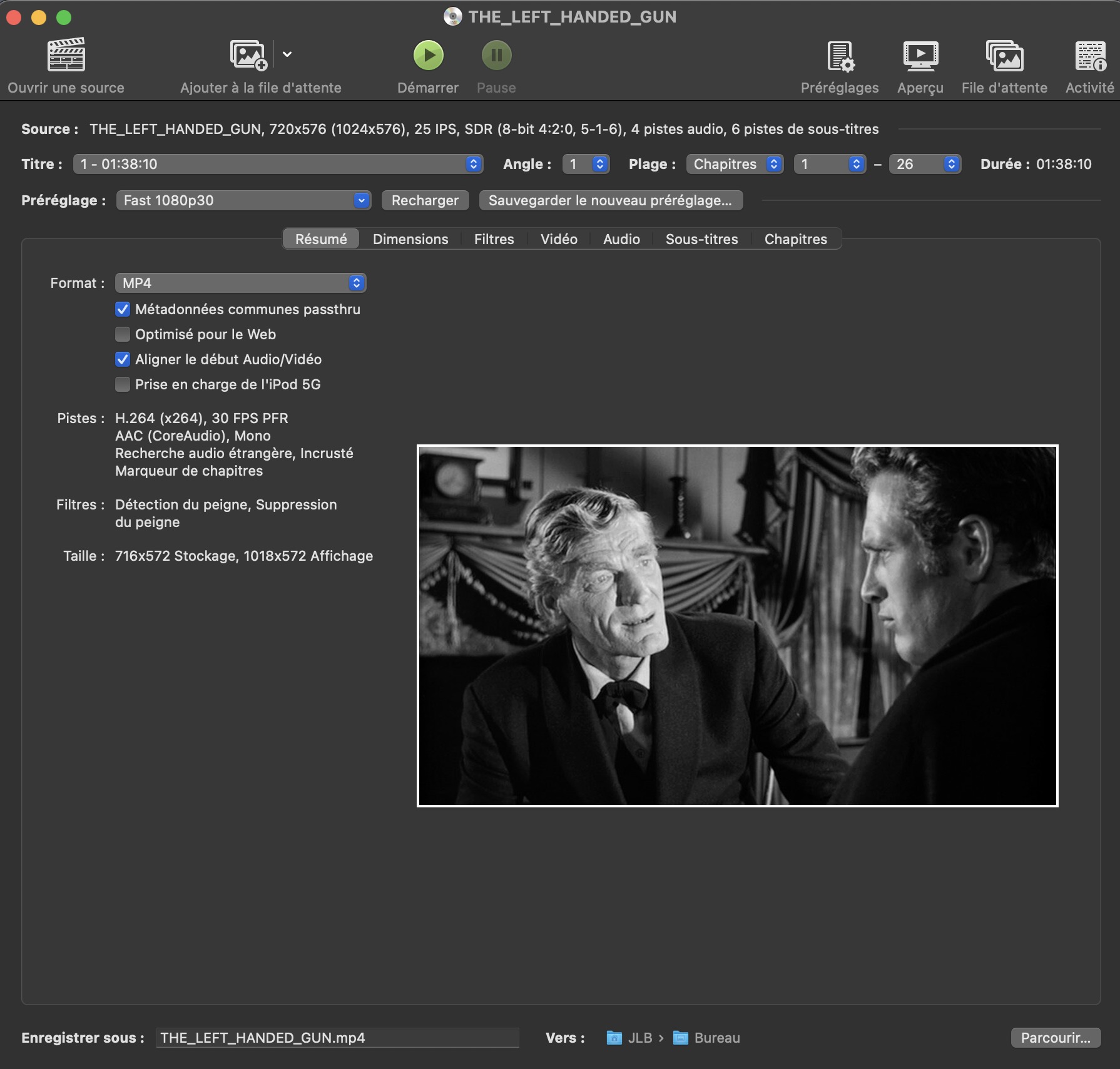Uncheck Métadonnées communes passthru
Viewport: 1120px width, 1069px height.
pos(123,309)
